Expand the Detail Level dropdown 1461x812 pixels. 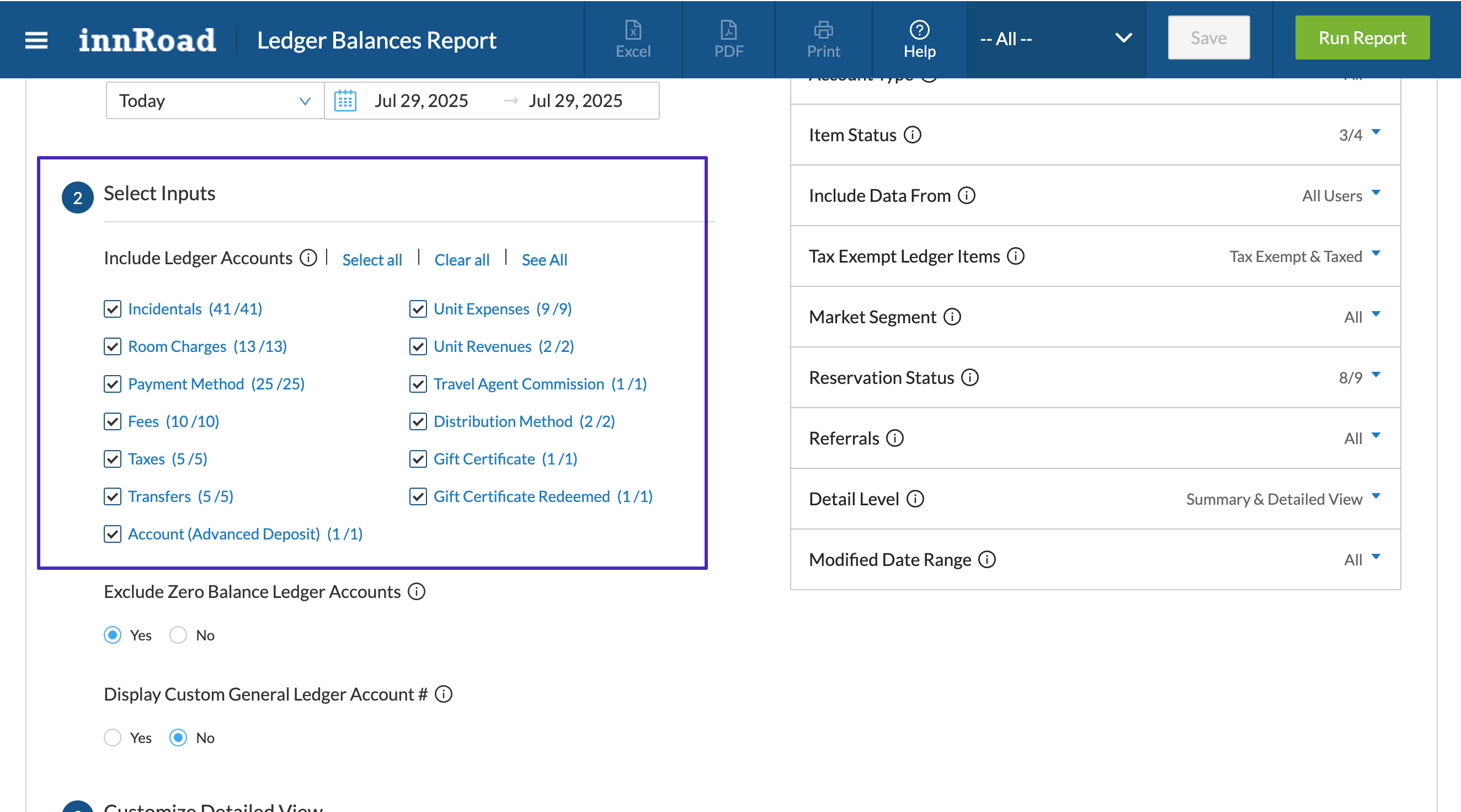pos(1375,497)
